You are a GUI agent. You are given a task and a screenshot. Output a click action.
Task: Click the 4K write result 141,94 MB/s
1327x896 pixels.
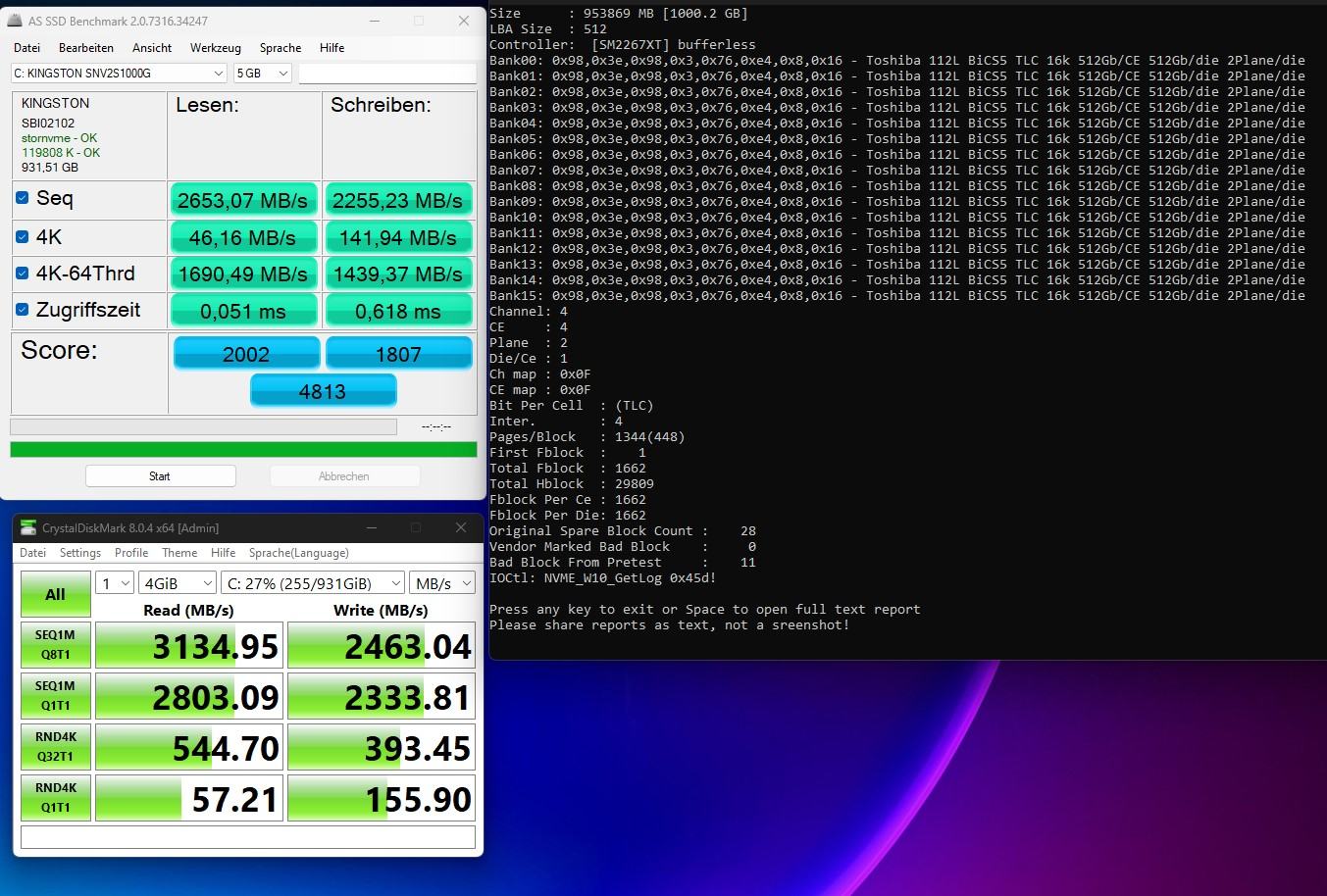(398, 237)
